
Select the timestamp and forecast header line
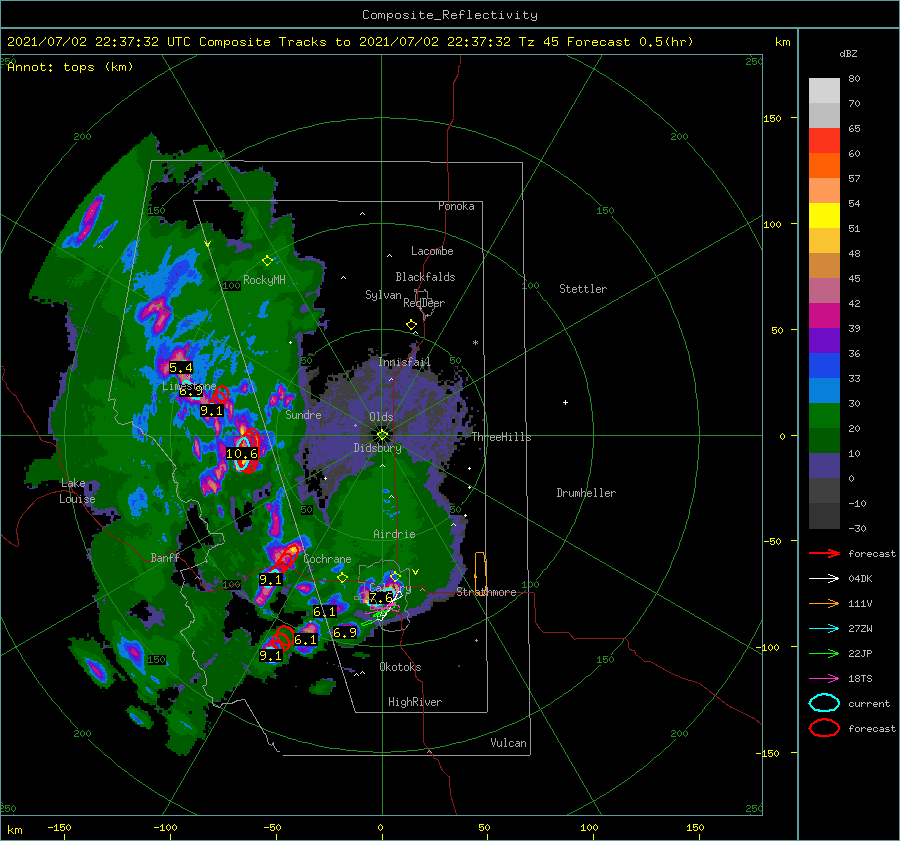(x=350, y=42)
